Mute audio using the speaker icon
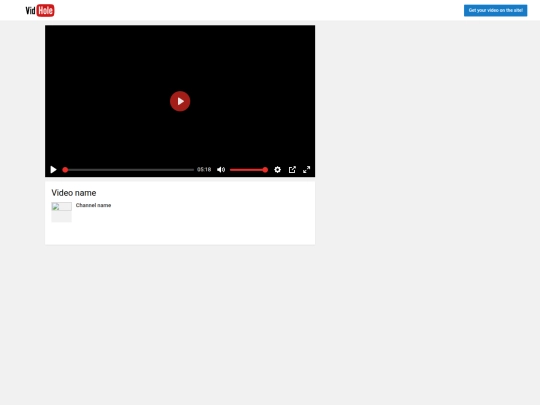 (x=221, y=169)
